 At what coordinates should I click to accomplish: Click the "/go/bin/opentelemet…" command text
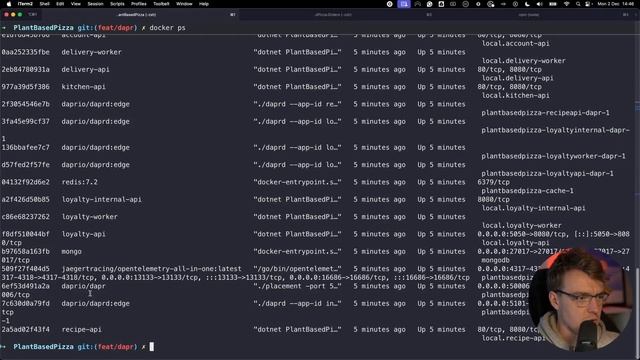[297, 269]
